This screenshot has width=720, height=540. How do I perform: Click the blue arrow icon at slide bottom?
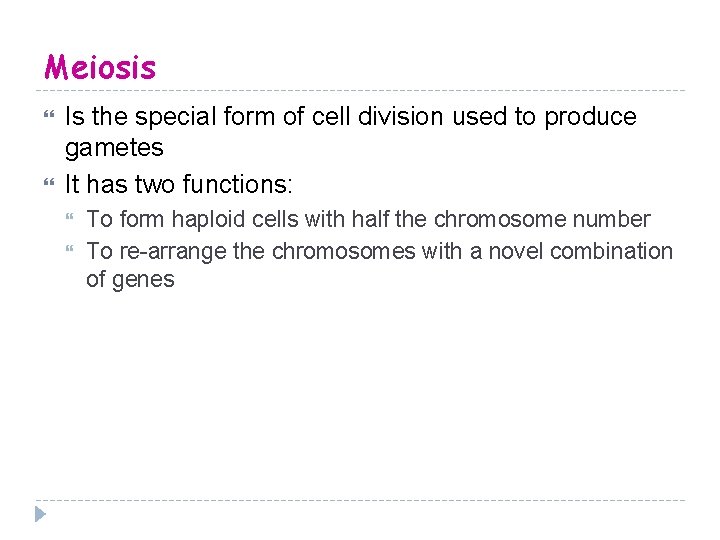[40, 514]
